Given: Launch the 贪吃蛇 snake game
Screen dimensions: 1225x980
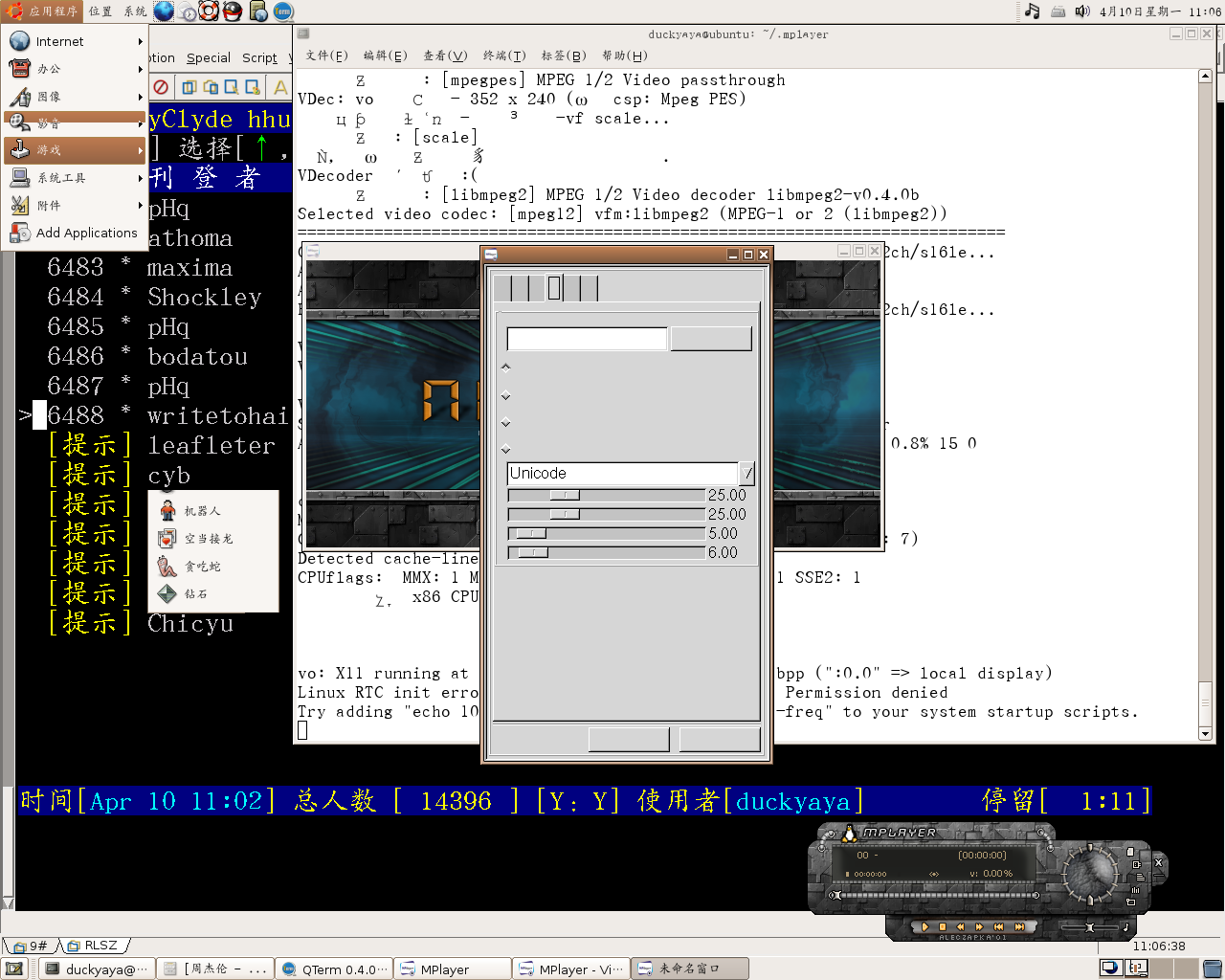Looking at the screenshot, I should point(213,567).
